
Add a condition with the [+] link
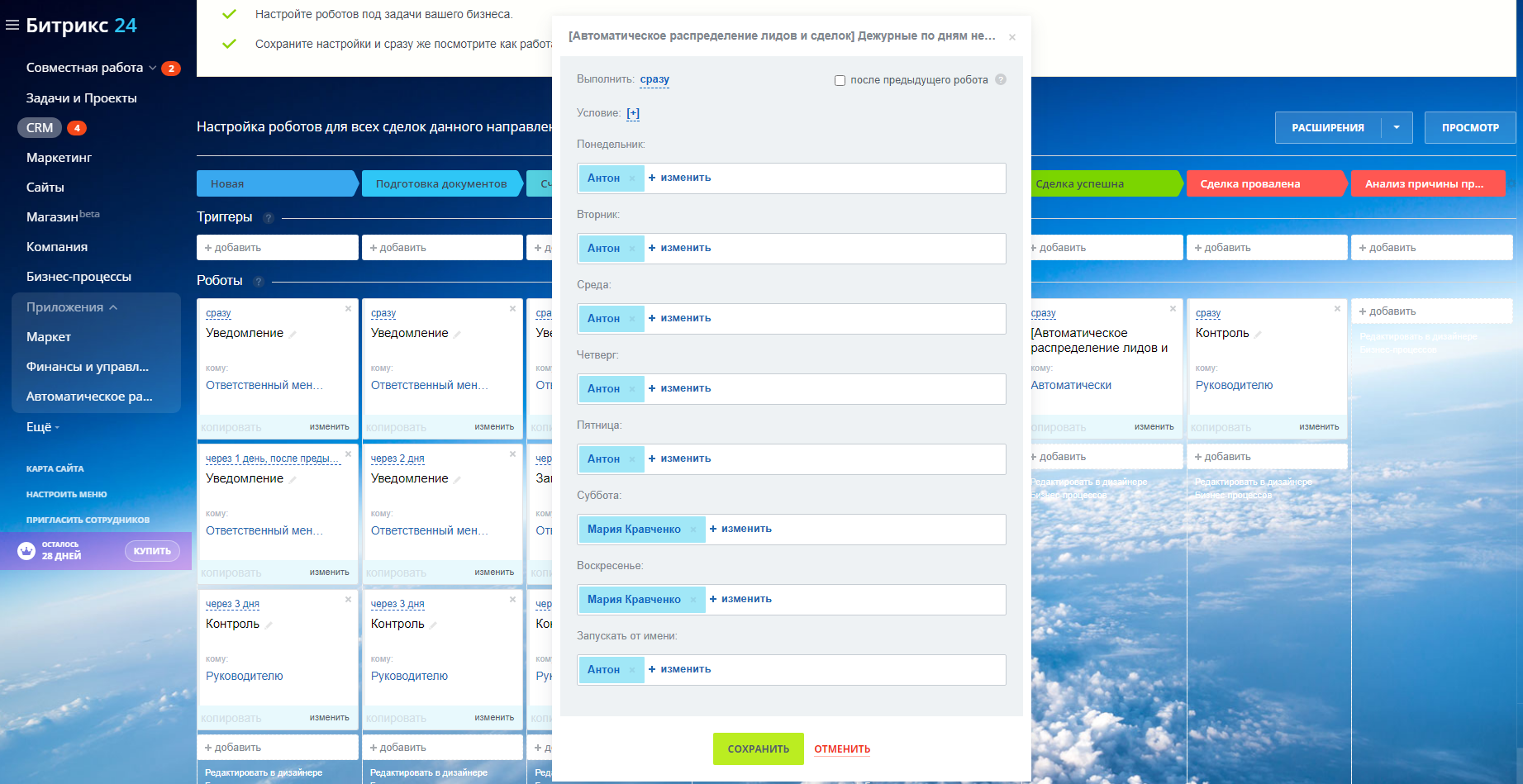(633, 113)
